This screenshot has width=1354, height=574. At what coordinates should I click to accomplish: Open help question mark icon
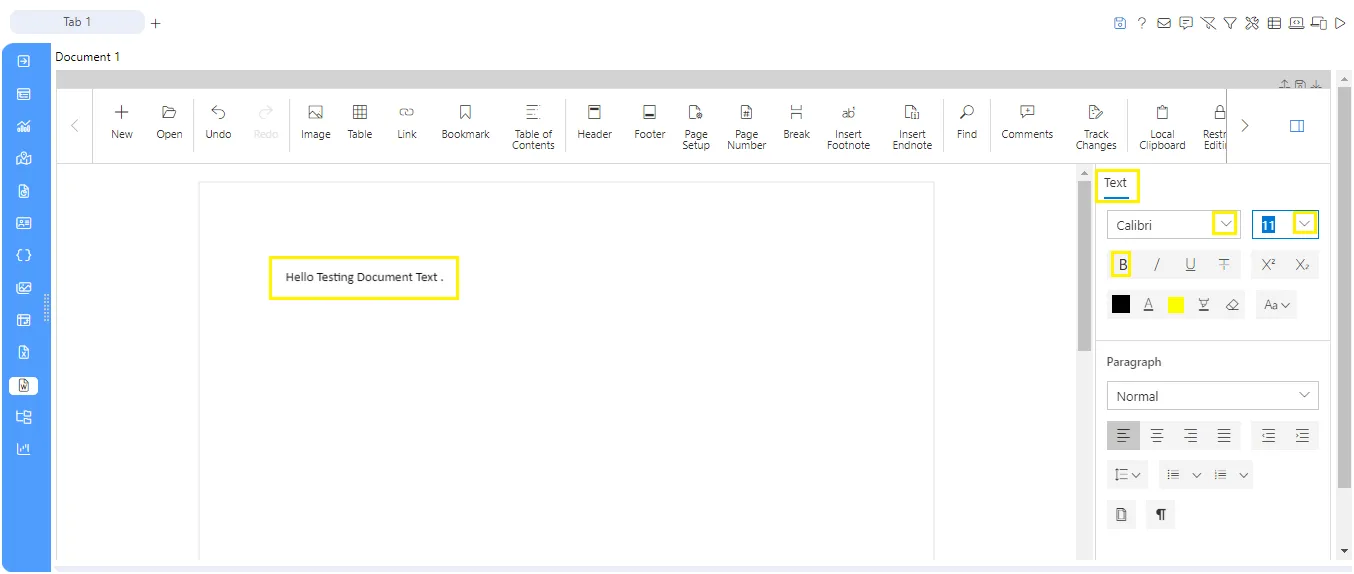pyautogui.click(x=1142, y=23)
